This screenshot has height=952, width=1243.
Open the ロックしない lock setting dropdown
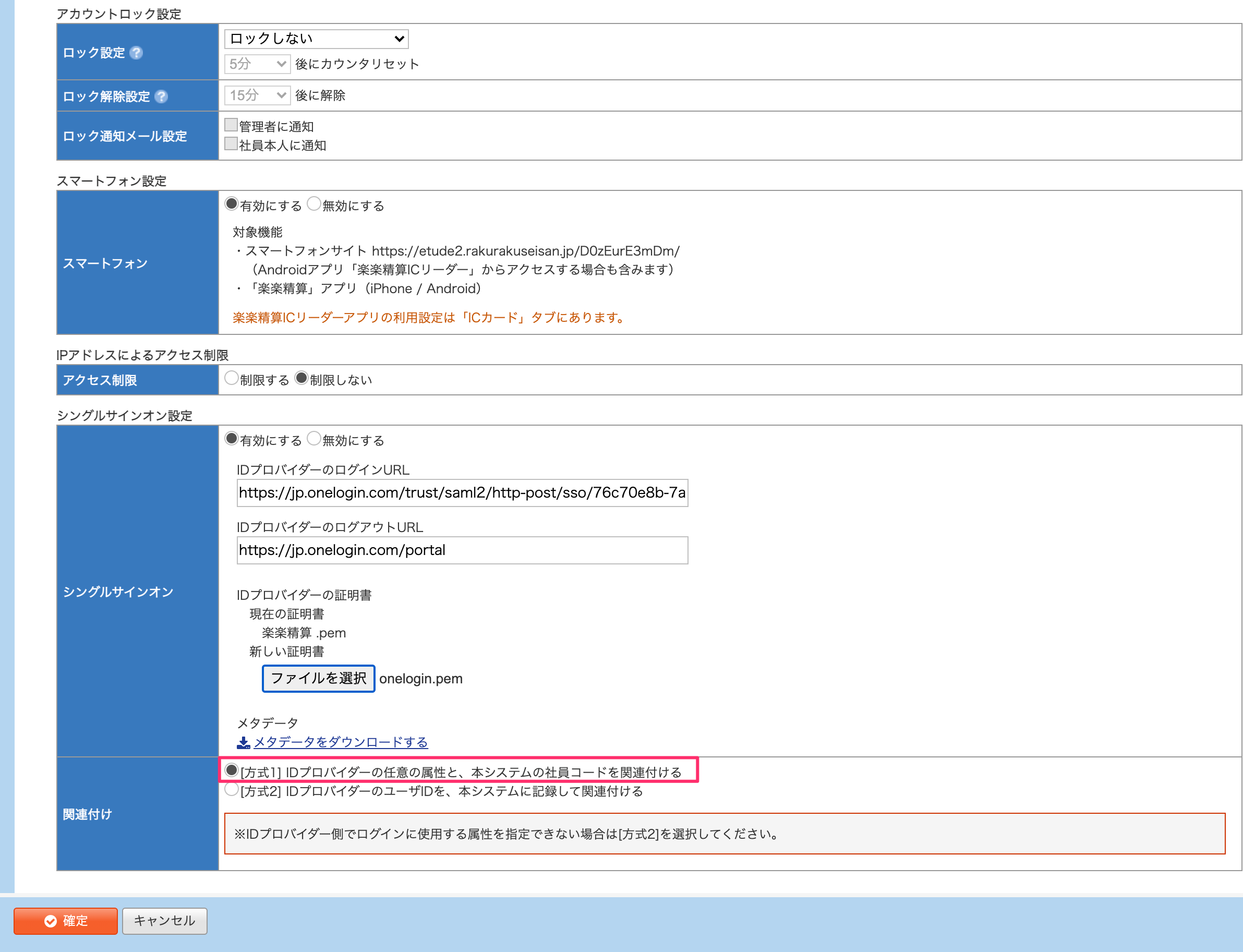coord(316,39)
